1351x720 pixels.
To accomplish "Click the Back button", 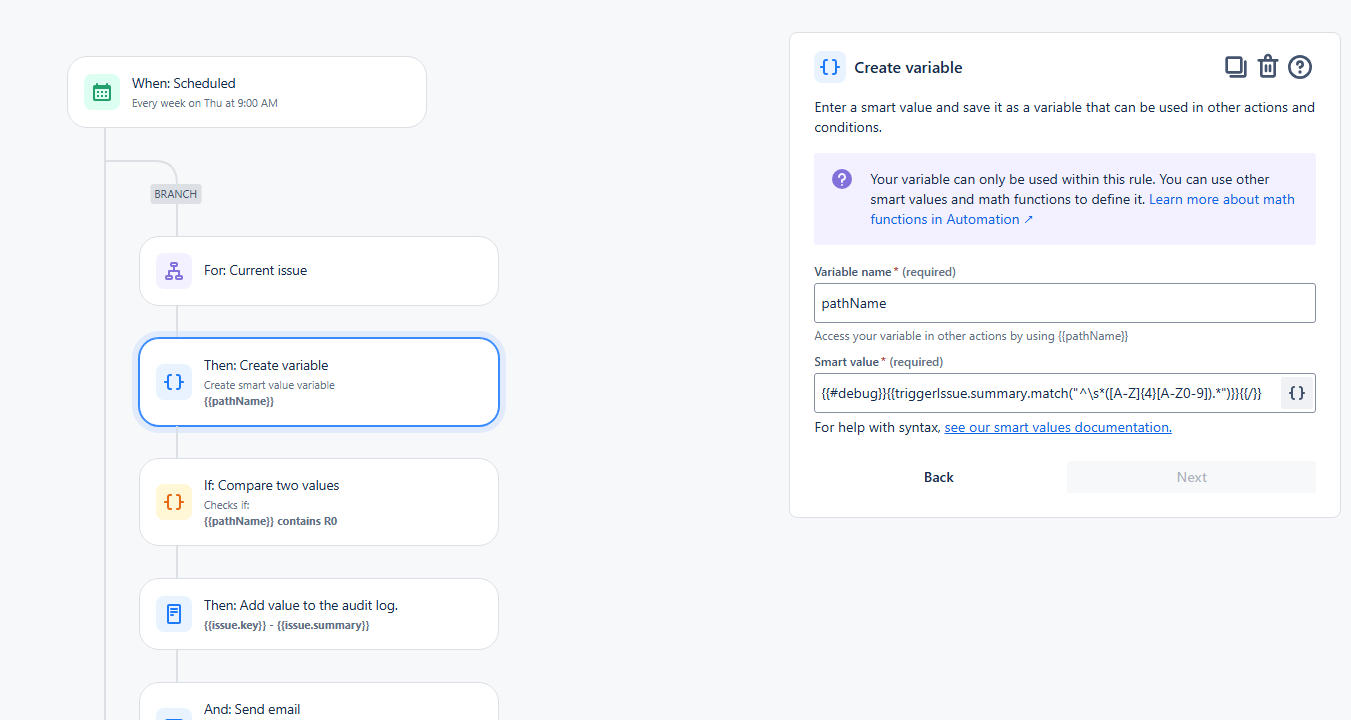I will coord(938,477).
